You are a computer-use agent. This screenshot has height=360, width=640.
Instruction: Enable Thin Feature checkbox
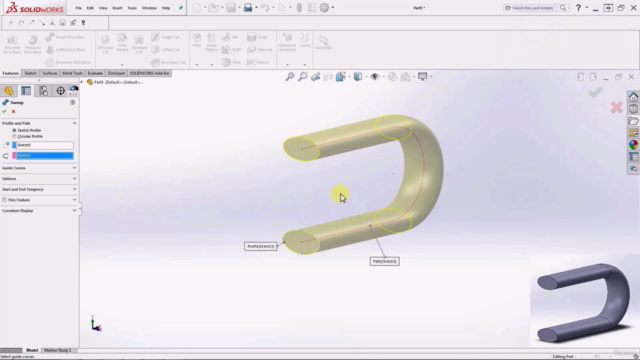pos(4,200)
